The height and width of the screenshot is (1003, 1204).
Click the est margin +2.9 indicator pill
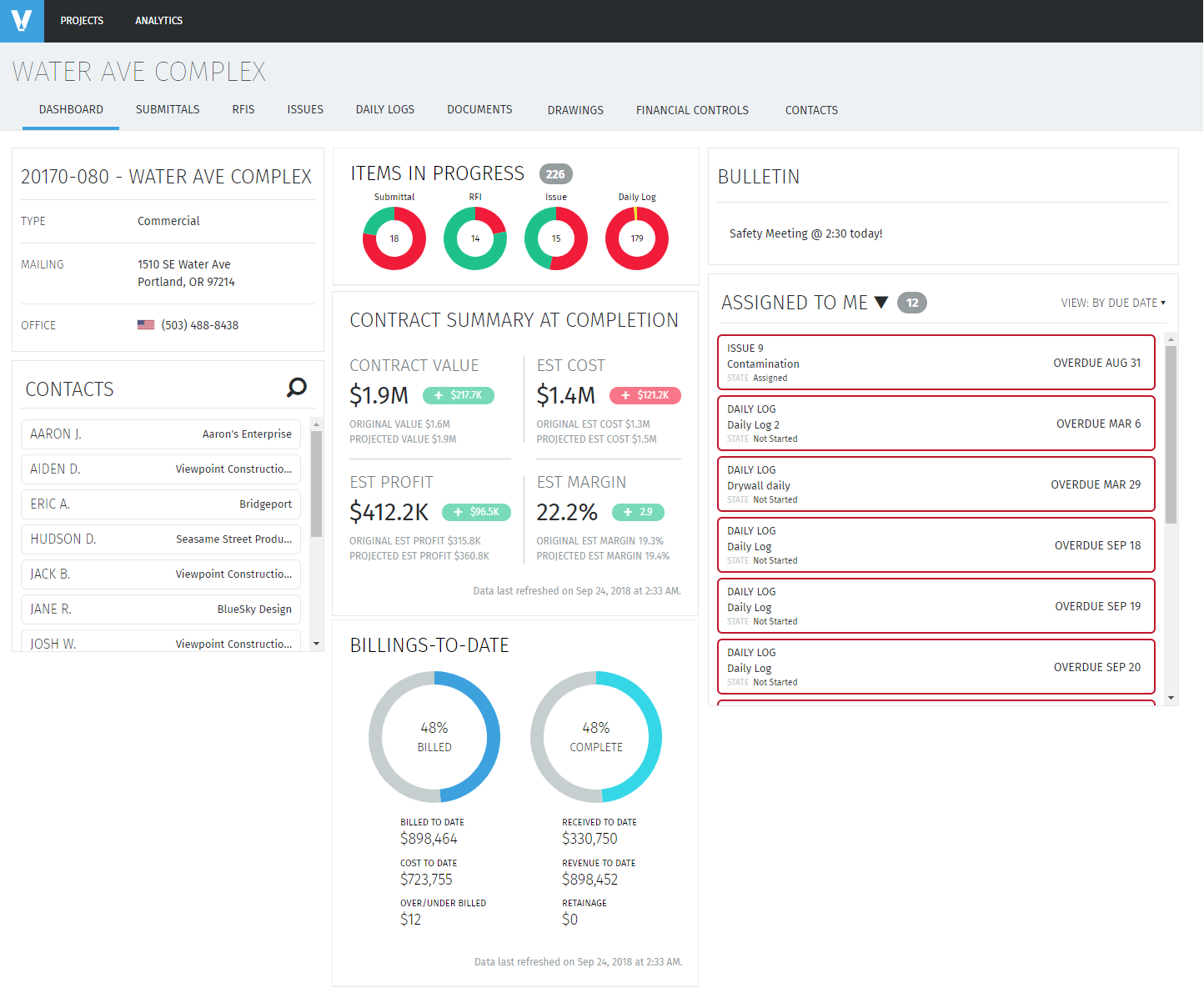[x=638, y=512]
